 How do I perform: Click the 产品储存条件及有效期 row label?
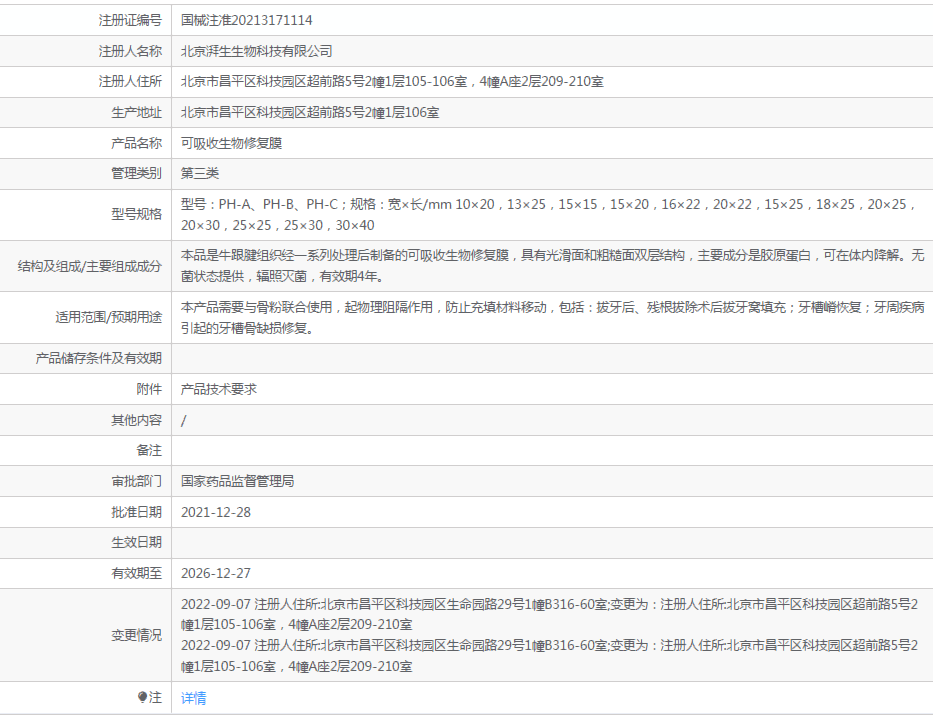[x=99, y=358]
